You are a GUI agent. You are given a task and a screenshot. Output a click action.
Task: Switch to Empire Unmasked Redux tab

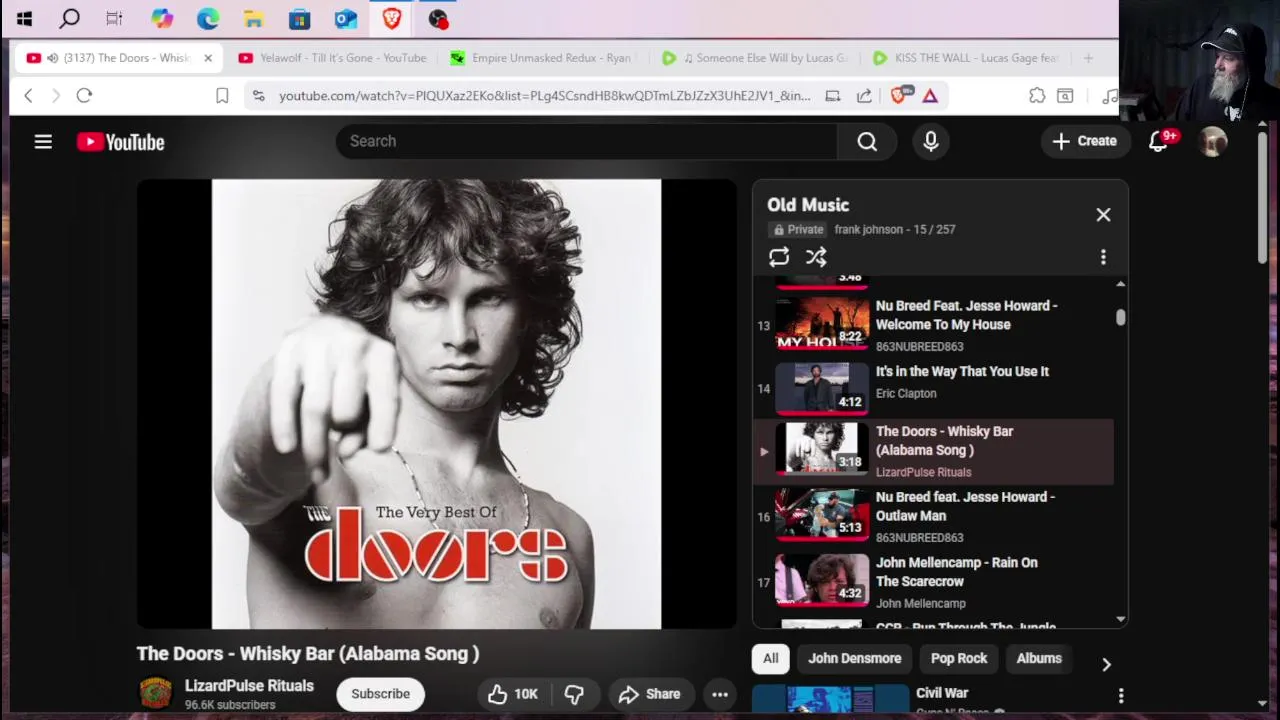click(542, 58)
